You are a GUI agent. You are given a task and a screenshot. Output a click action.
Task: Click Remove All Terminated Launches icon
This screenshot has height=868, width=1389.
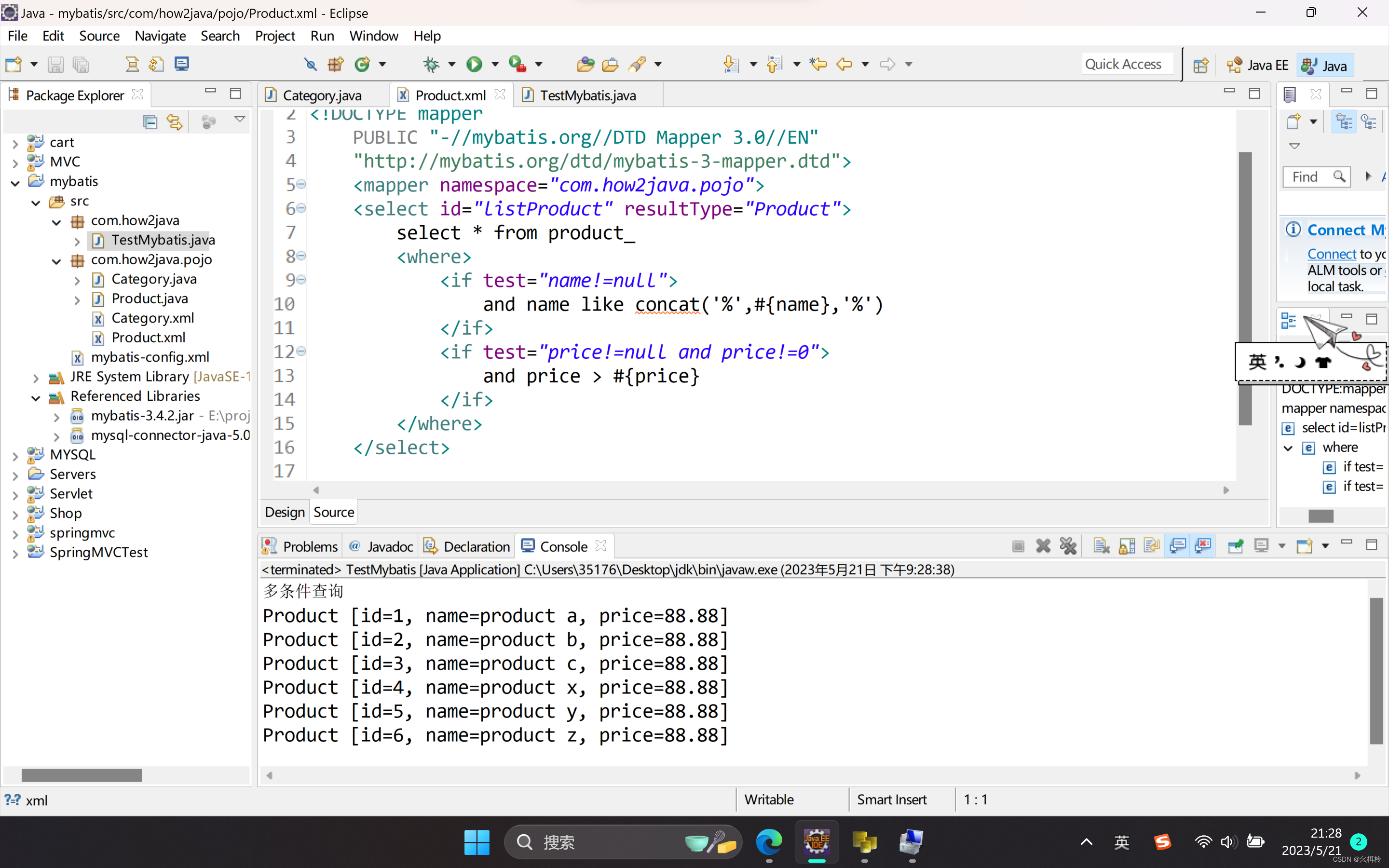pyautogui.click(x=1068, y=546)
